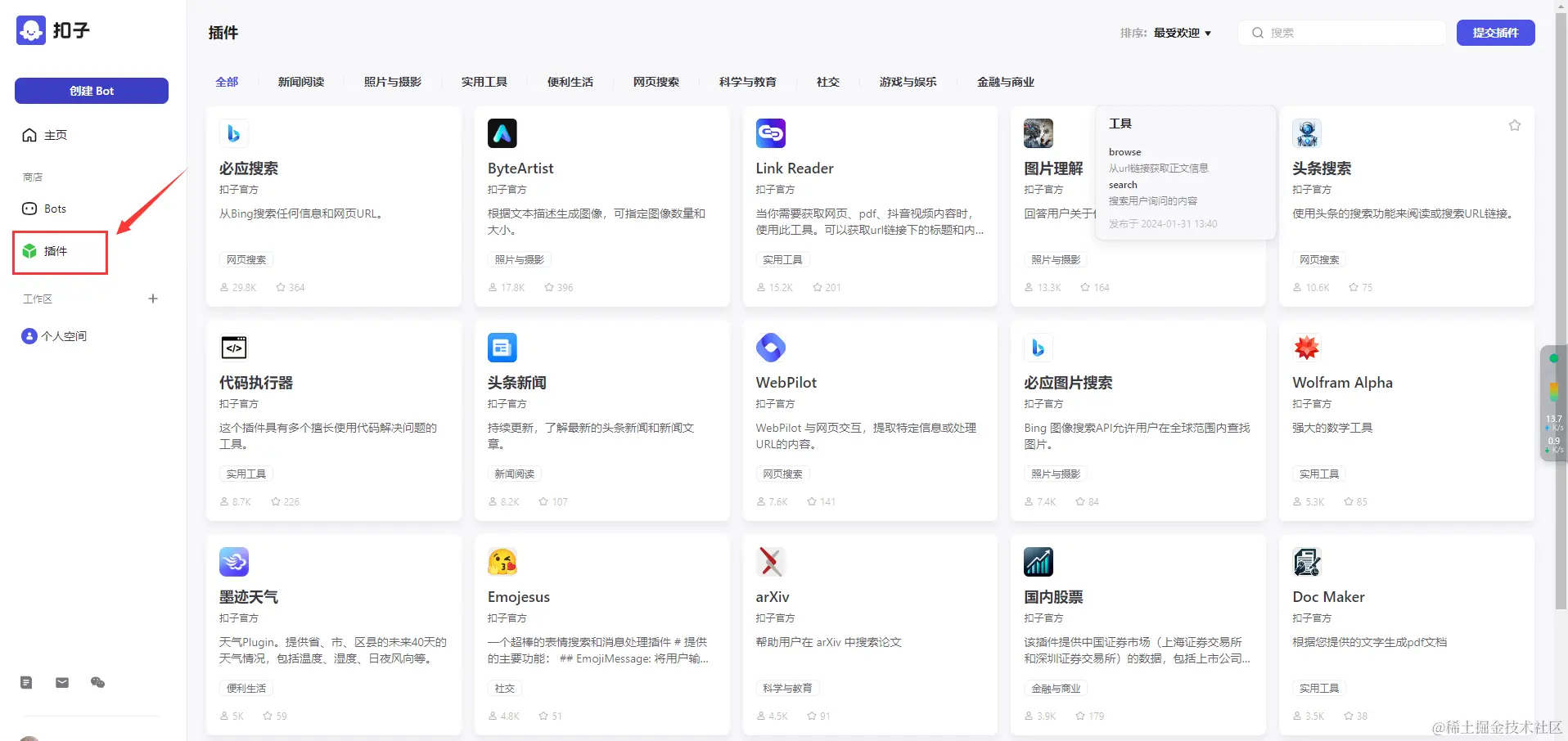The height and width of the screenshot is (741, 1568).
Task: Open the Wolfram Alpha plugin title
Action: pyautogui.click(x=1342, y=383)
